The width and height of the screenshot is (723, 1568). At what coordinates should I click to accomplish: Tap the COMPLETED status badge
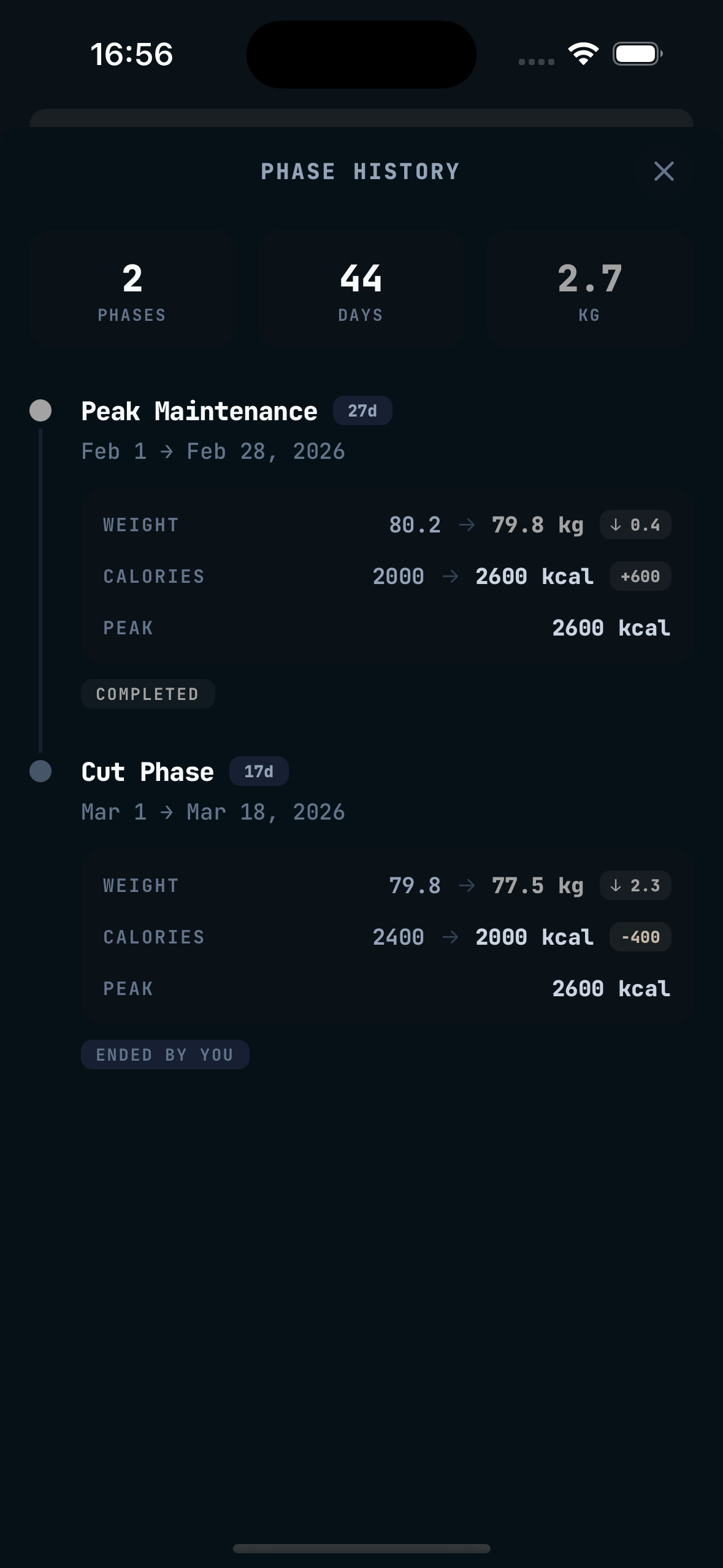147,694
